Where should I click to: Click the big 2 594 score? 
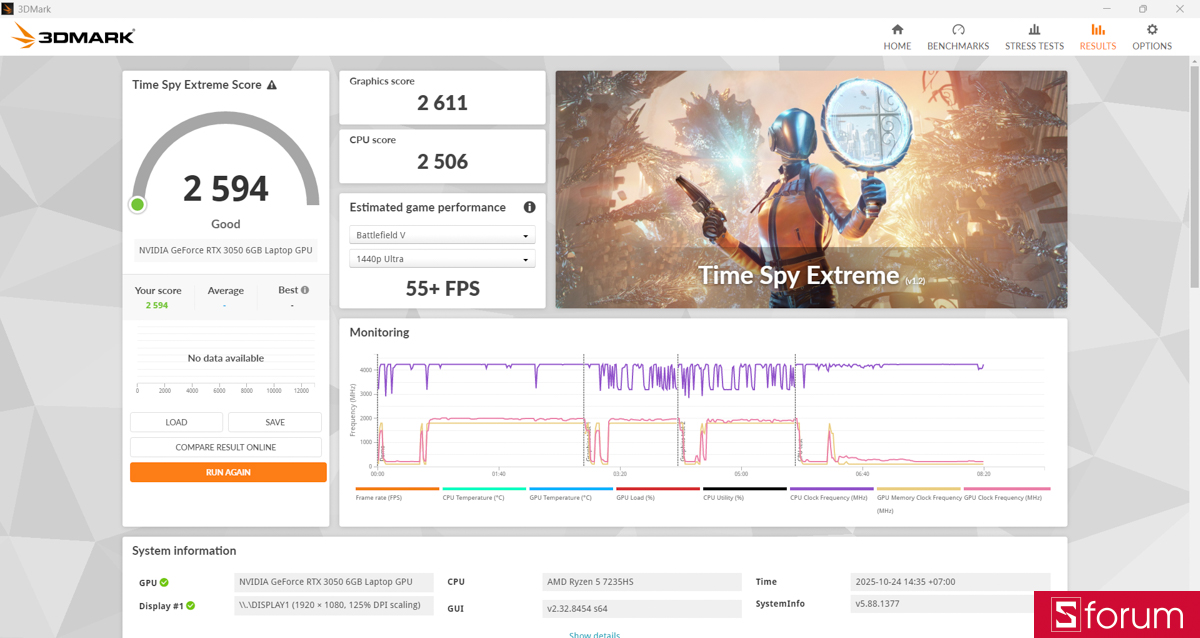tap(226, 188)
